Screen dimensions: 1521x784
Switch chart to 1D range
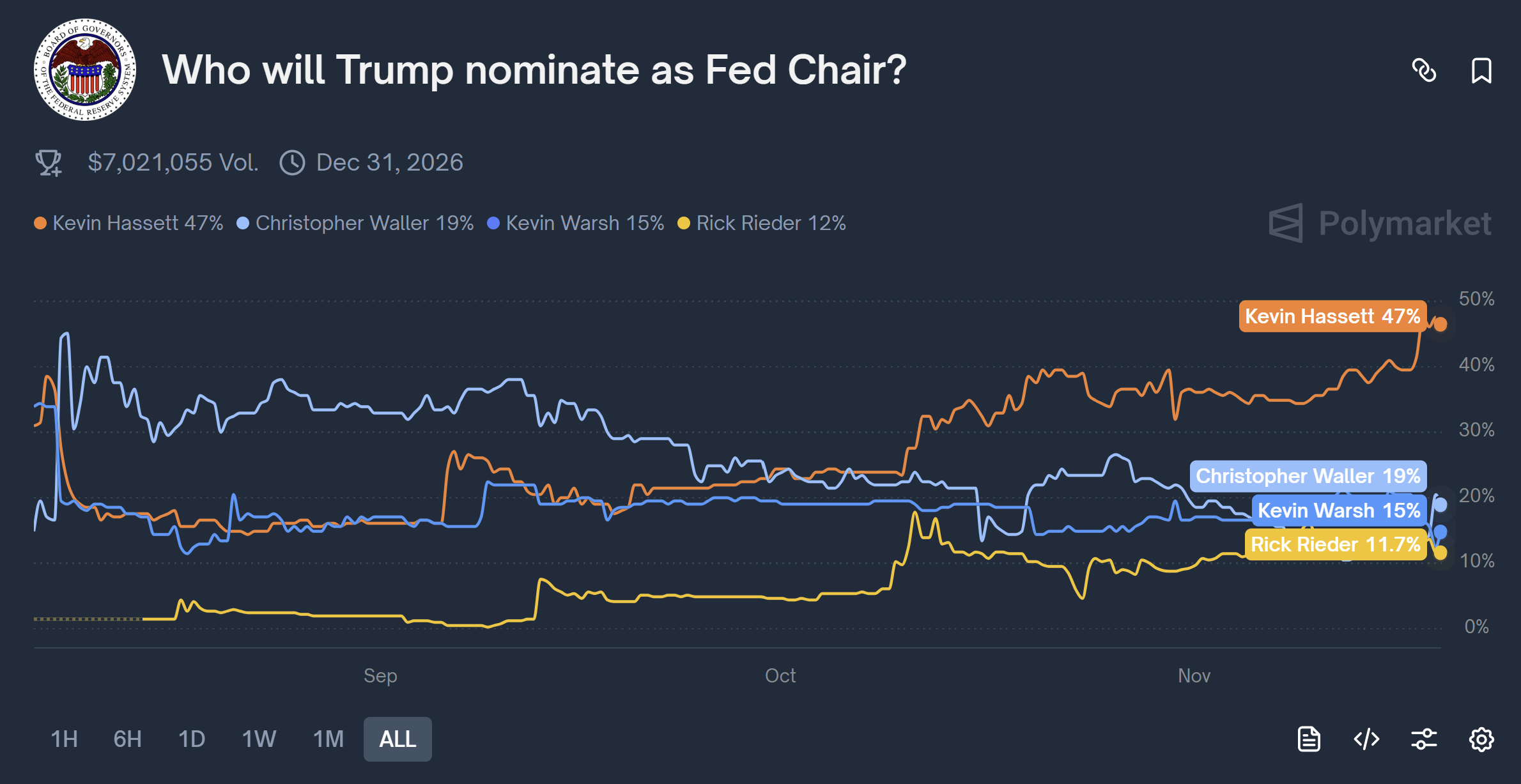click(191, 739)
